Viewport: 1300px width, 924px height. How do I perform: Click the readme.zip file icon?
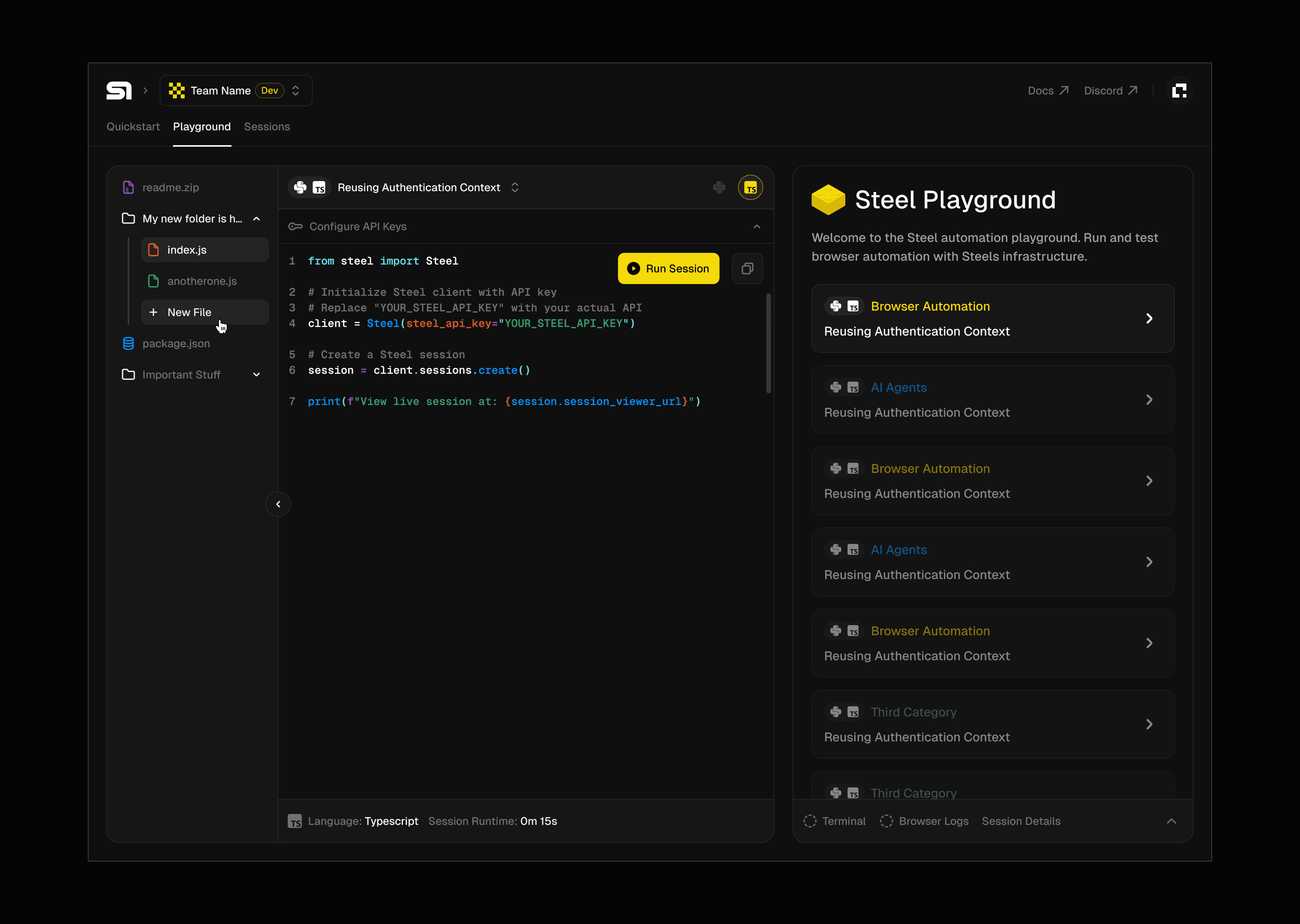128,187
